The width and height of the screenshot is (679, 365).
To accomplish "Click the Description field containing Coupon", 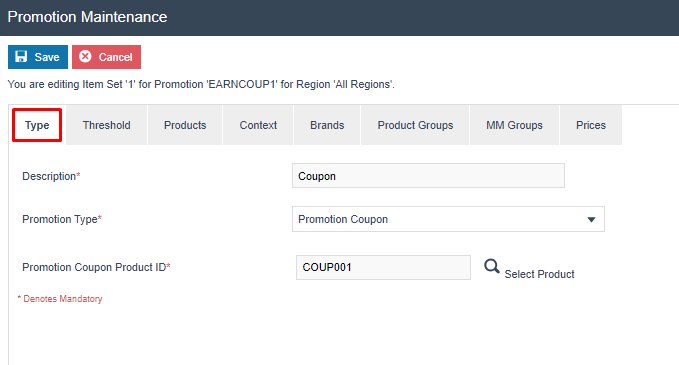I will point(428,176).
